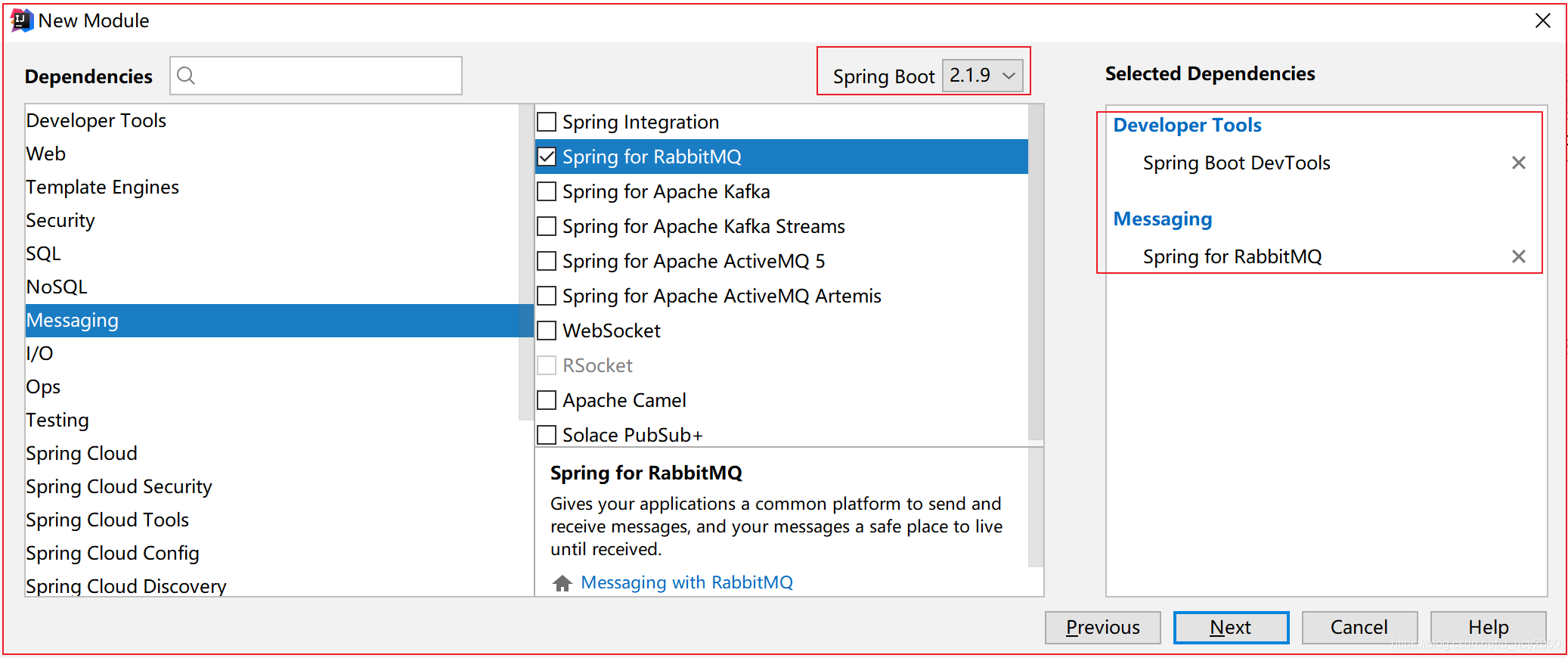
Task: Select the NoSQL category
Action: pos(272,287)
